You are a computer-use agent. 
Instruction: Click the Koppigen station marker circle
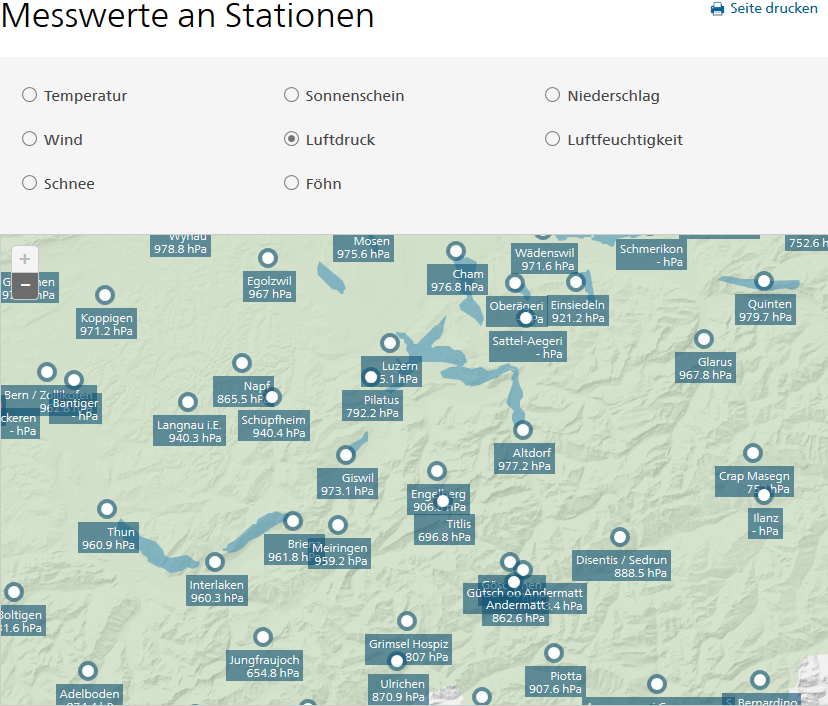coord(105,295)
